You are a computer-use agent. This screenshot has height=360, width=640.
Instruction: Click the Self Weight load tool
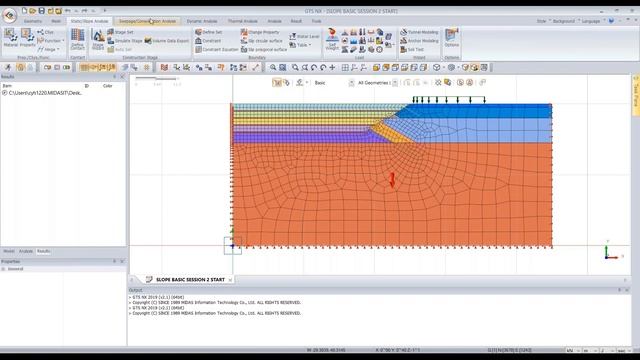(332, 40)
